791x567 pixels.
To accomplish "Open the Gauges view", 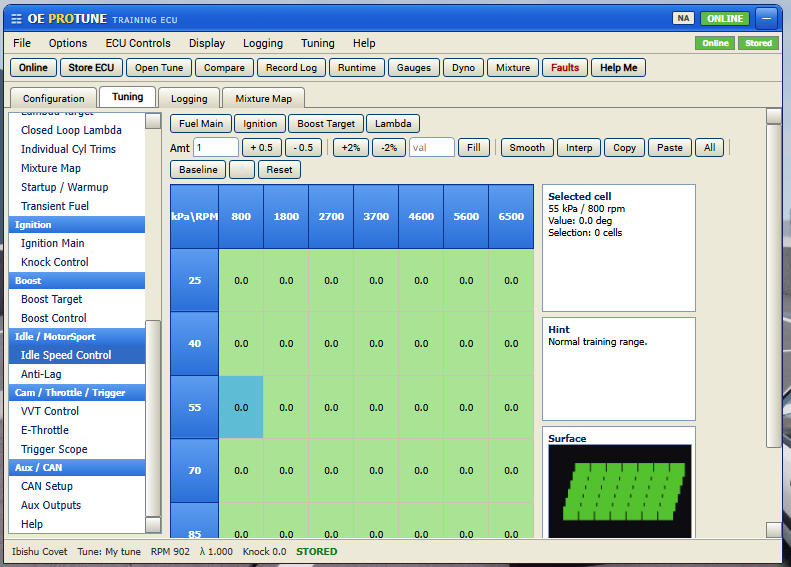I will click(x=414, y=68).
